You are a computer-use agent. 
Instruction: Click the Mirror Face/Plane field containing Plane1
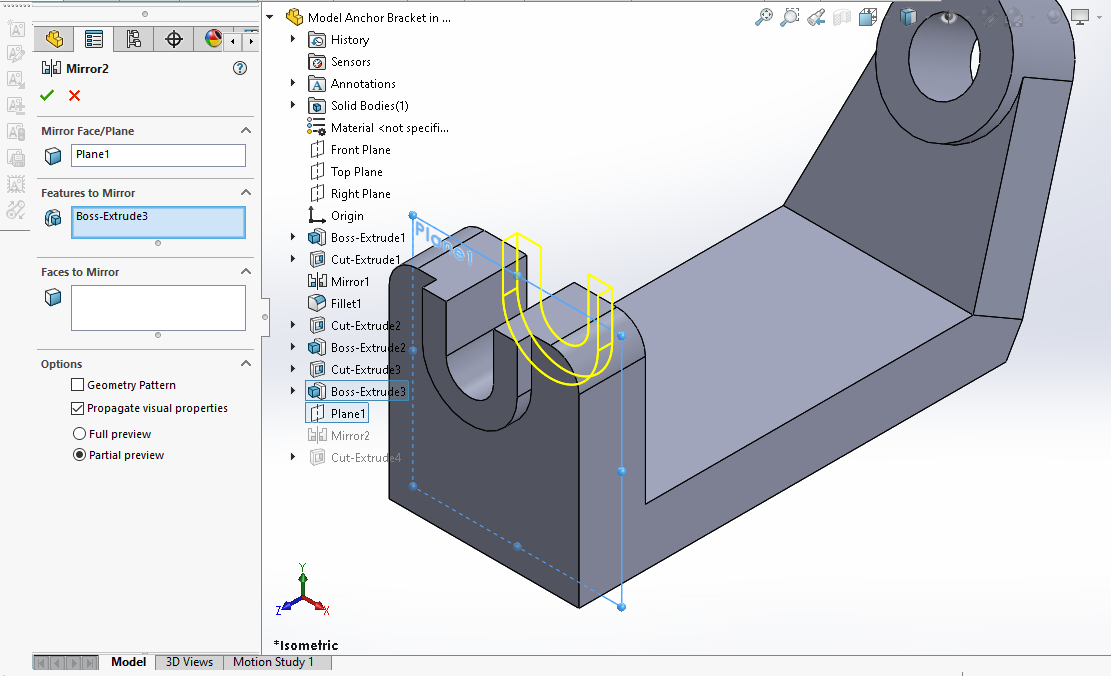(x=158, y=155)
